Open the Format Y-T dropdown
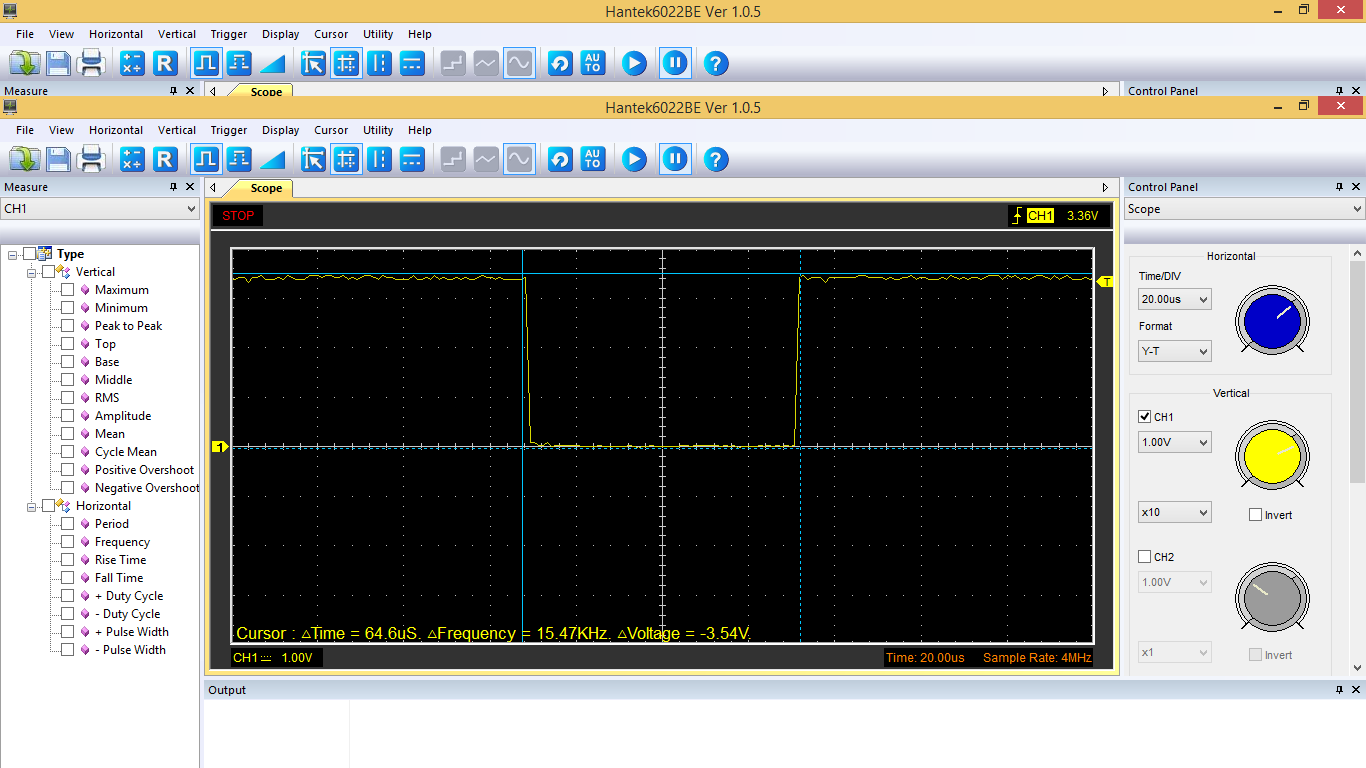This screenshot has height=768, width=1366. [1175, 351]
